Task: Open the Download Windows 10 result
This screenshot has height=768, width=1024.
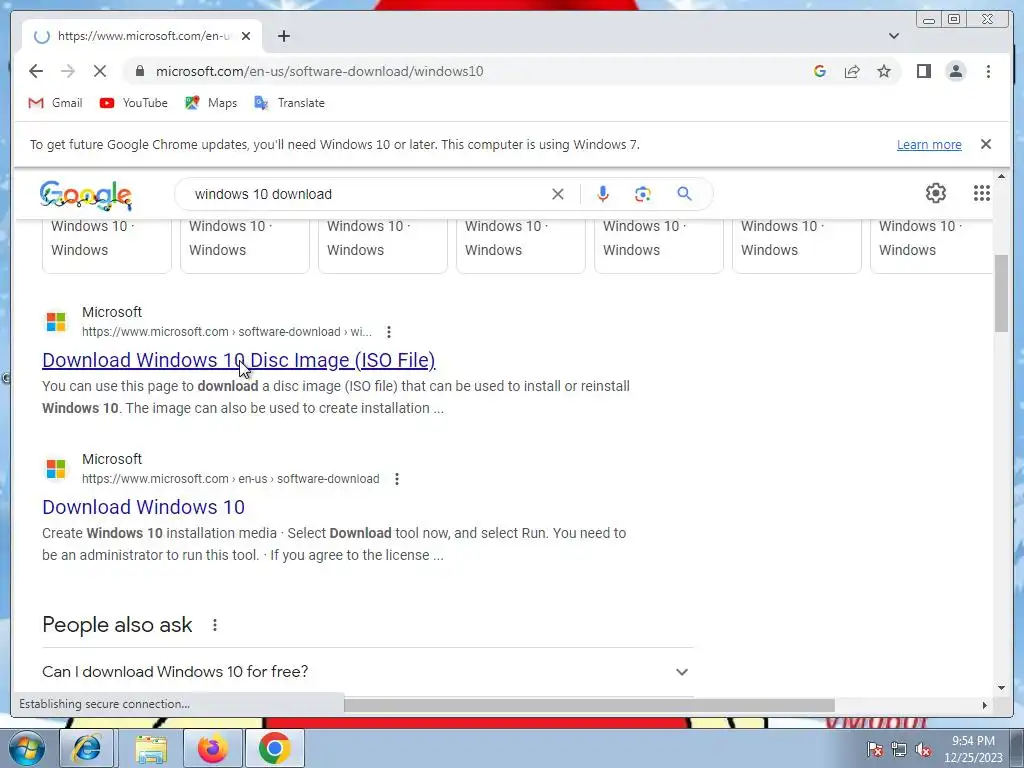Action: pos(144,507)
